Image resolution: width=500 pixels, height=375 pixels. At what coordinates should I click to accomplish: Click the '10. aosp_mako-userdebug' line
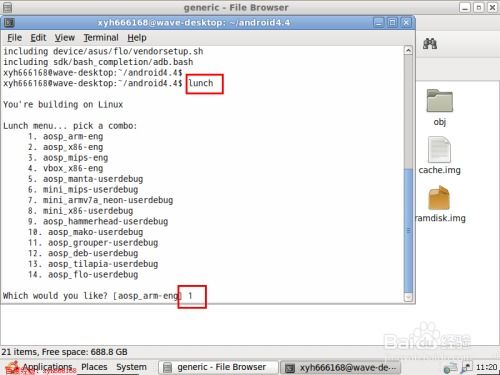[x=86, y=232]
